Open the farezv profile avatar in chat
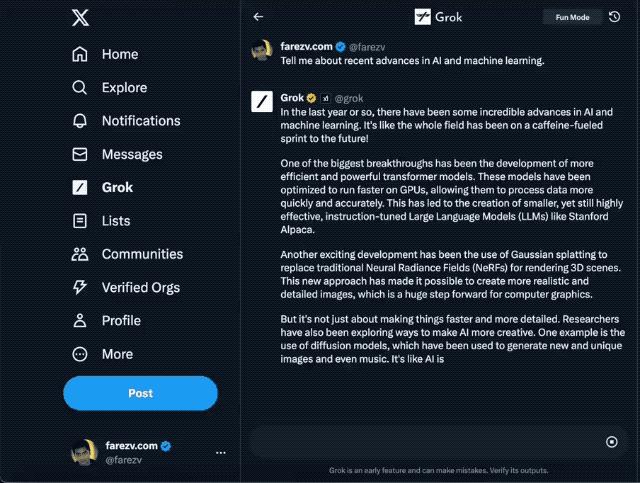Screen dimensions: 640x483 tap(262, 51)
